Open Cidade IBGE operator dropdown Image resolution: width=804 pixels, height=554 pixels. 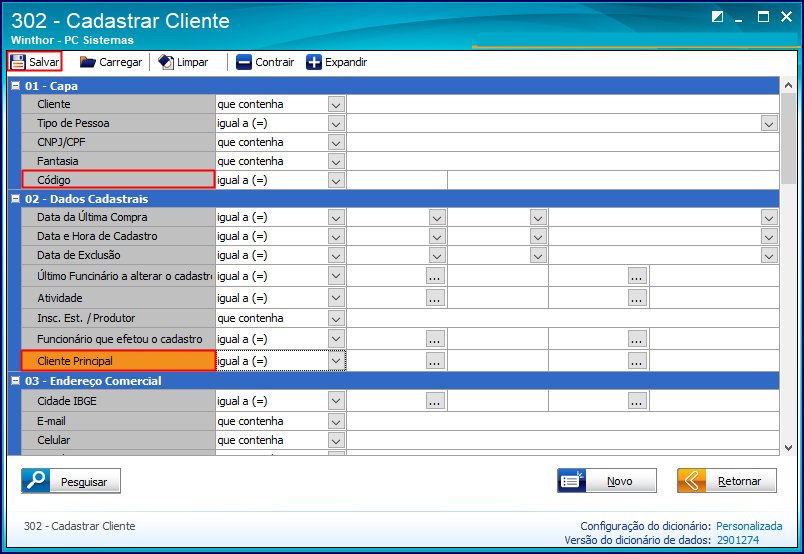point(336,401)
